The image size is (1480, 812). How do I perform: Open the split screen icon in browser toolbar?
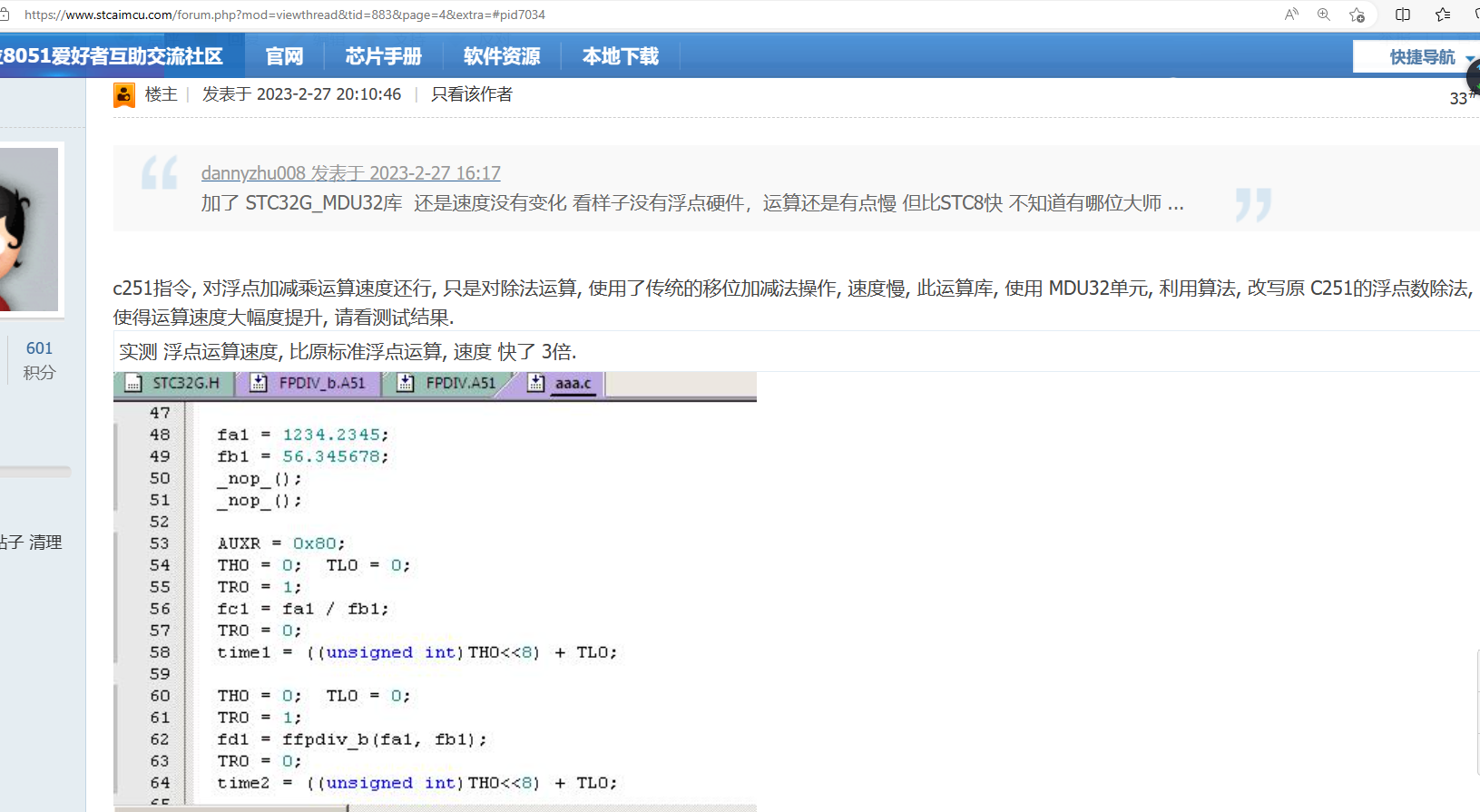click(x=1403, y=15)
